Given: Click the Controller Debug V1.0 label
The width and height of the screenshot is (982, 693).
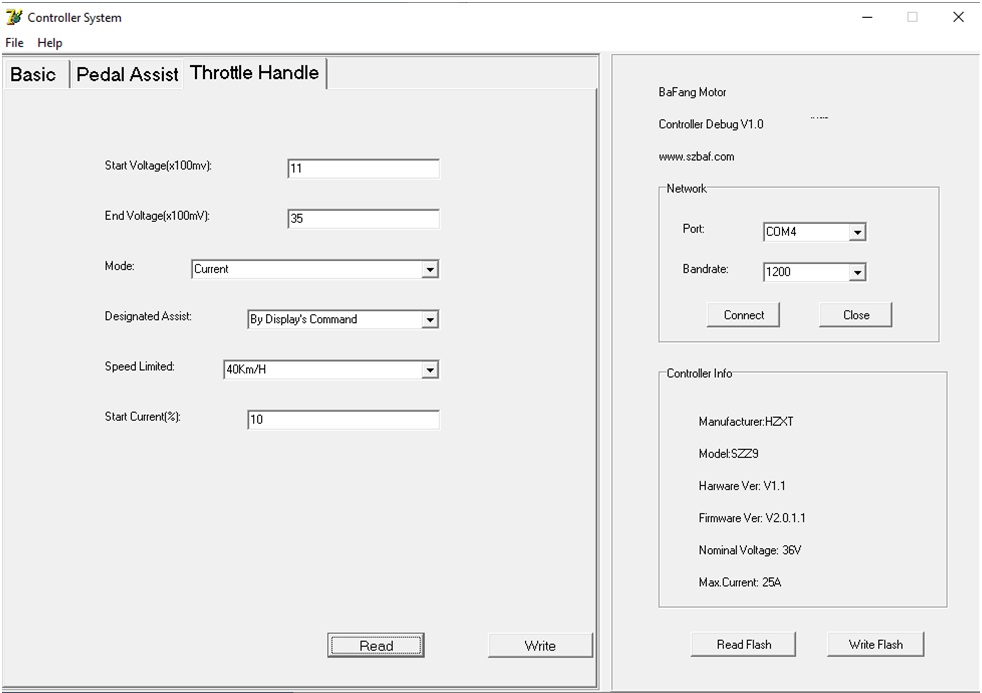Looking at the screenshot, I should pos(711,124).
